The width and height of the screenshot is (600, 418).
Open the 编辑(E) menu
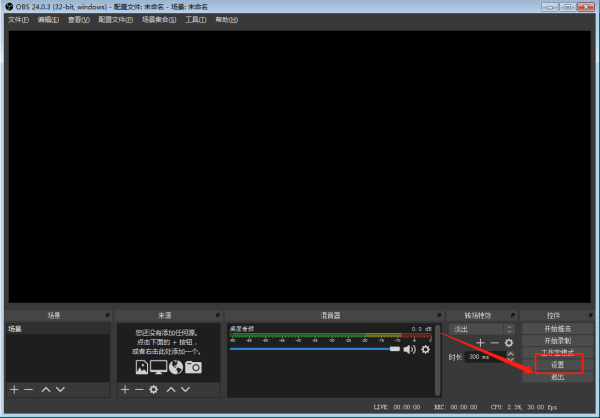pos(48,20)
